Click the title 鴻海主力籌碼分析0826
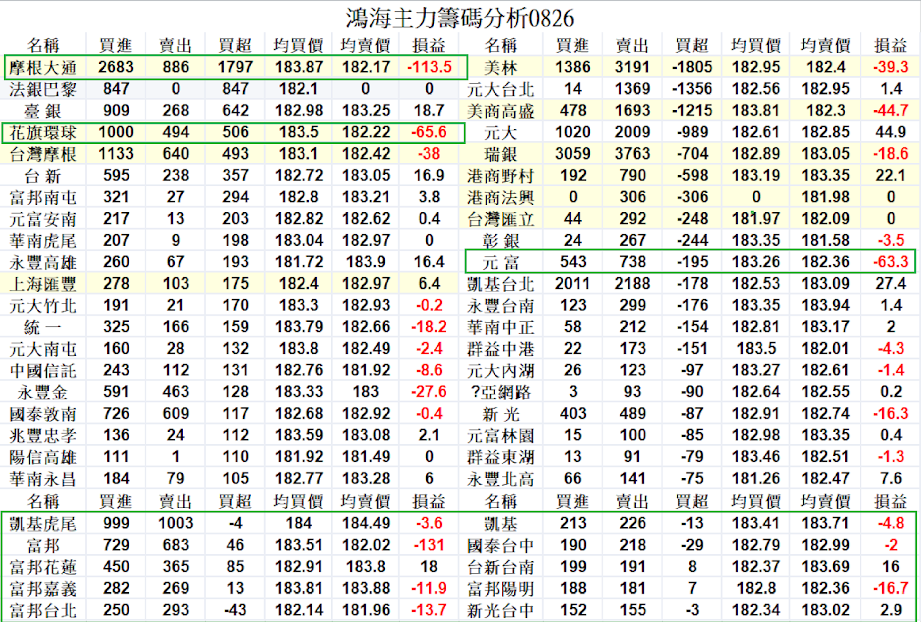 (x=459, y=18)
